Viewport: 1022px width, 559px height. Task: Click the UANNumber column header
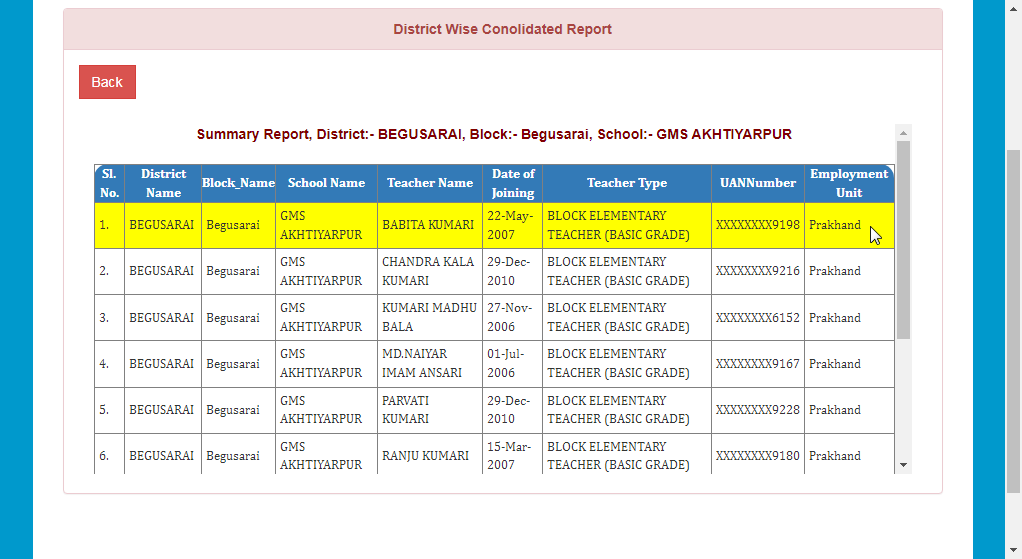click(x=758, y=183)
